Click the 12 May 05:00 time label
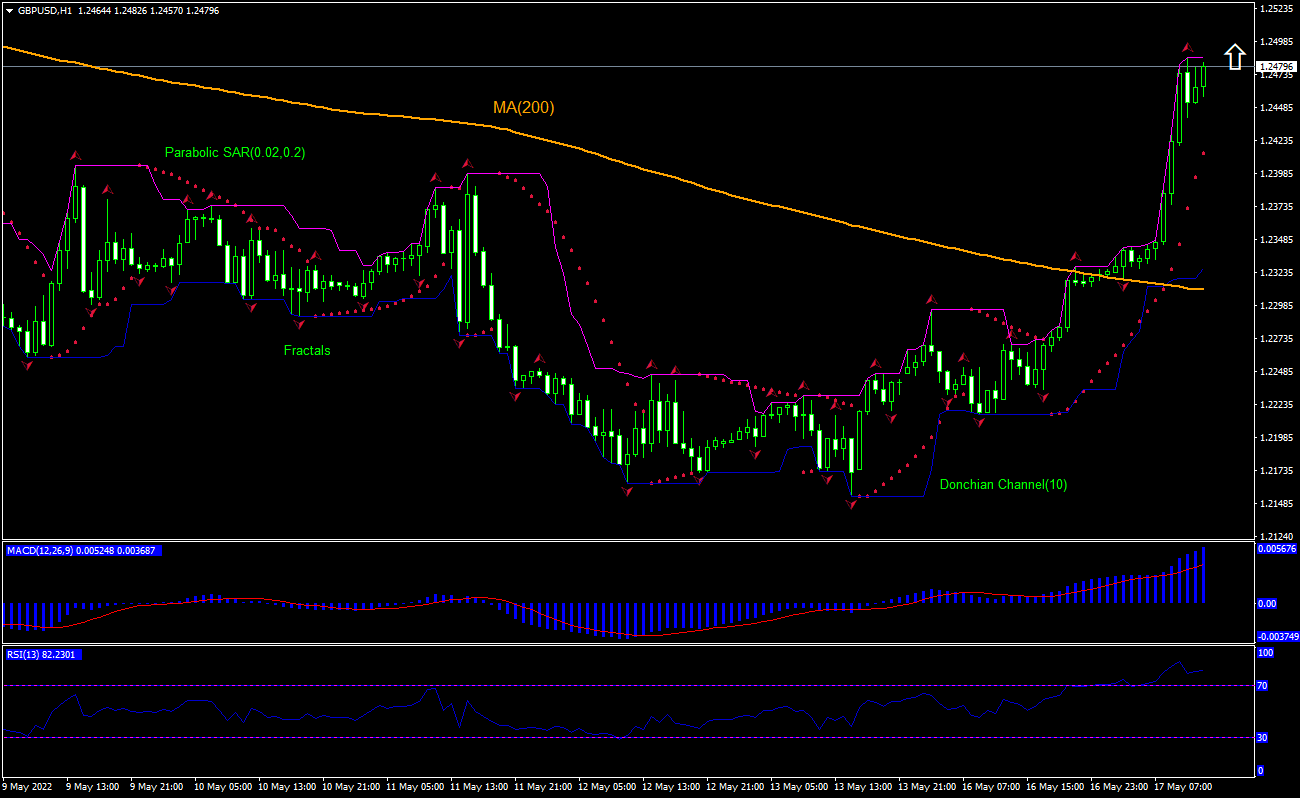Screen dimensions: 1300x798 605,787
